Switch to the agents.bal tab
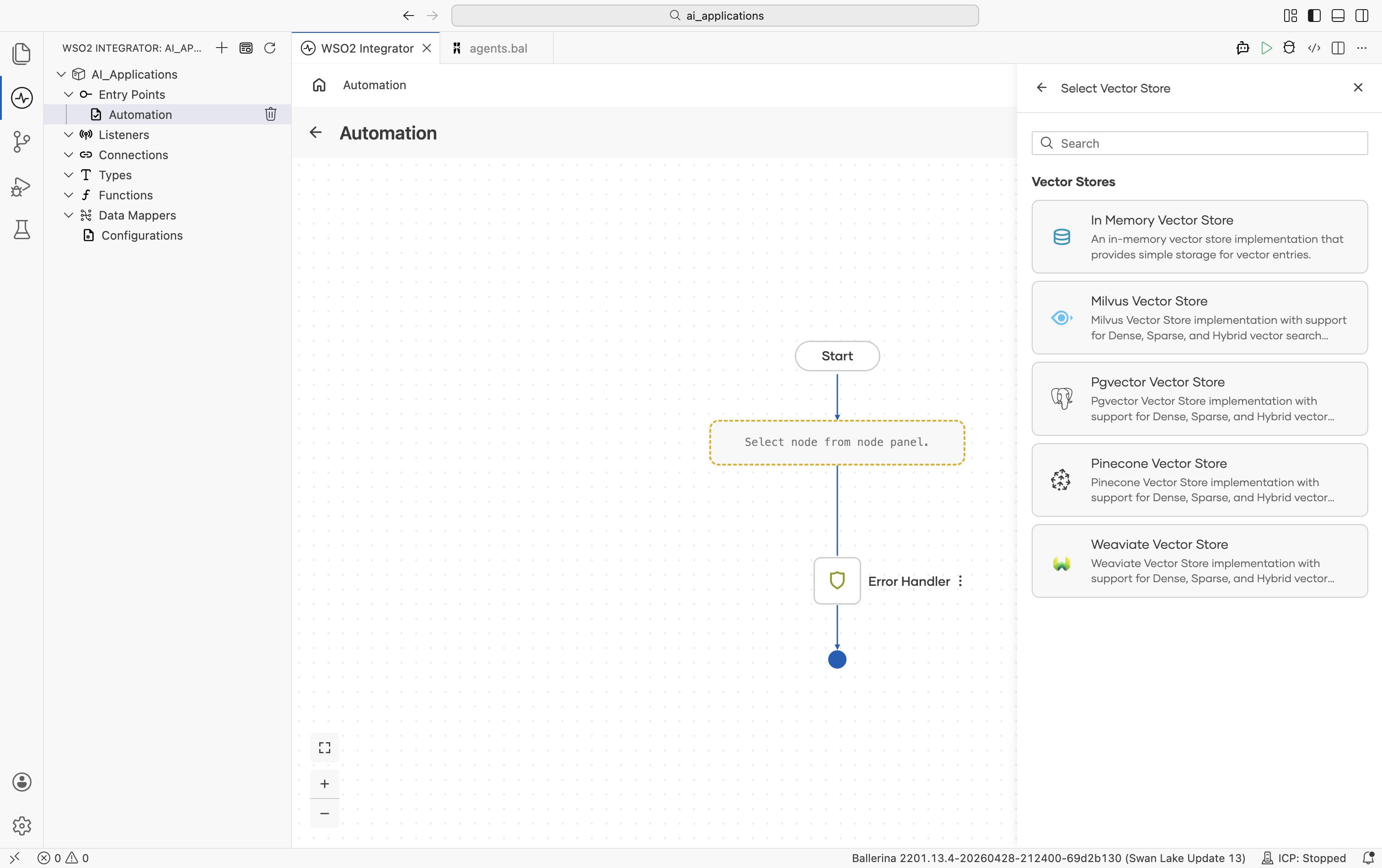 (497, 48)
